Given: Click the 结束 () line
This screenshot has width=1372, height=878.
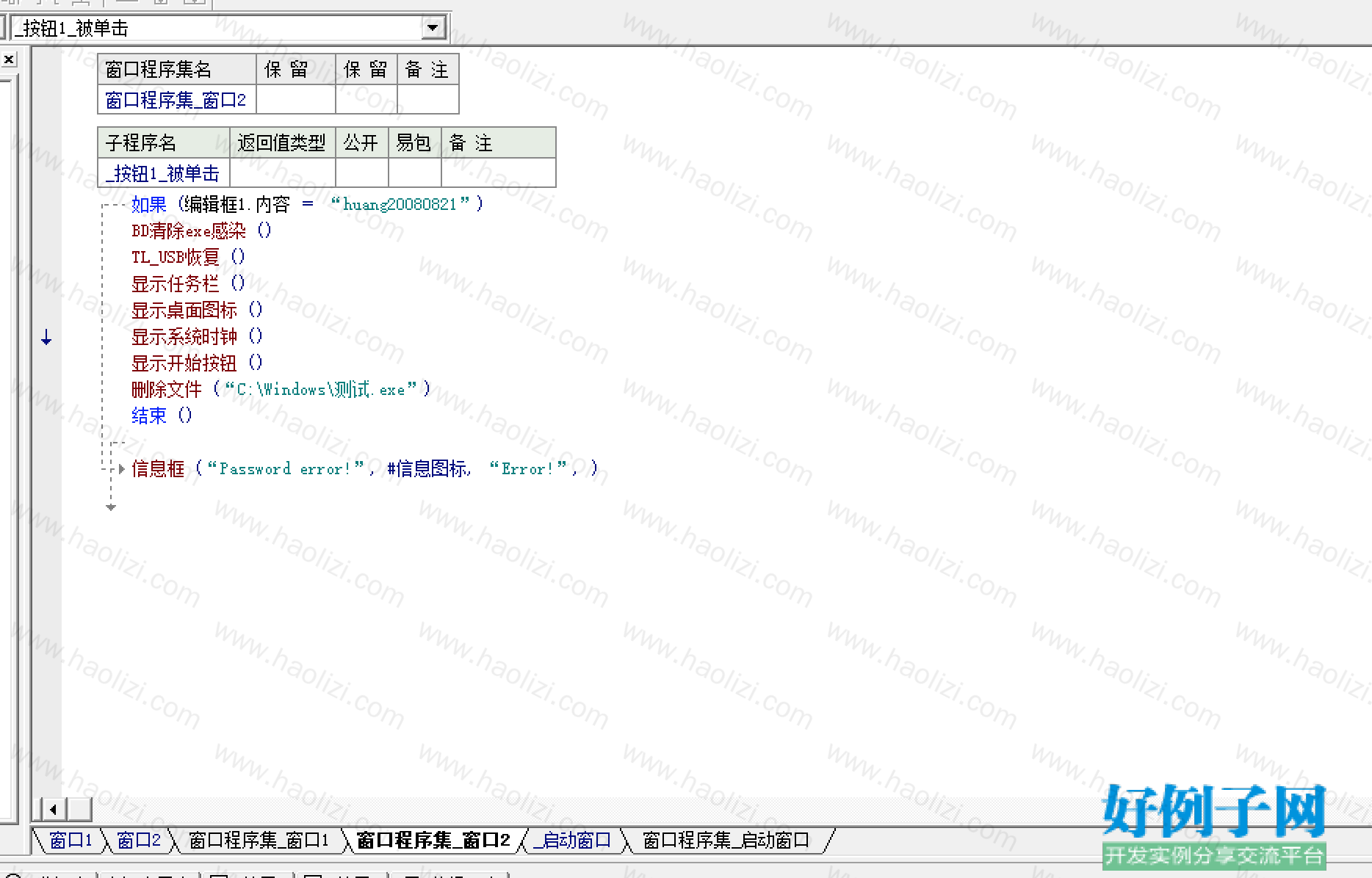Looking at the screenshot, I should pos(162,416).
